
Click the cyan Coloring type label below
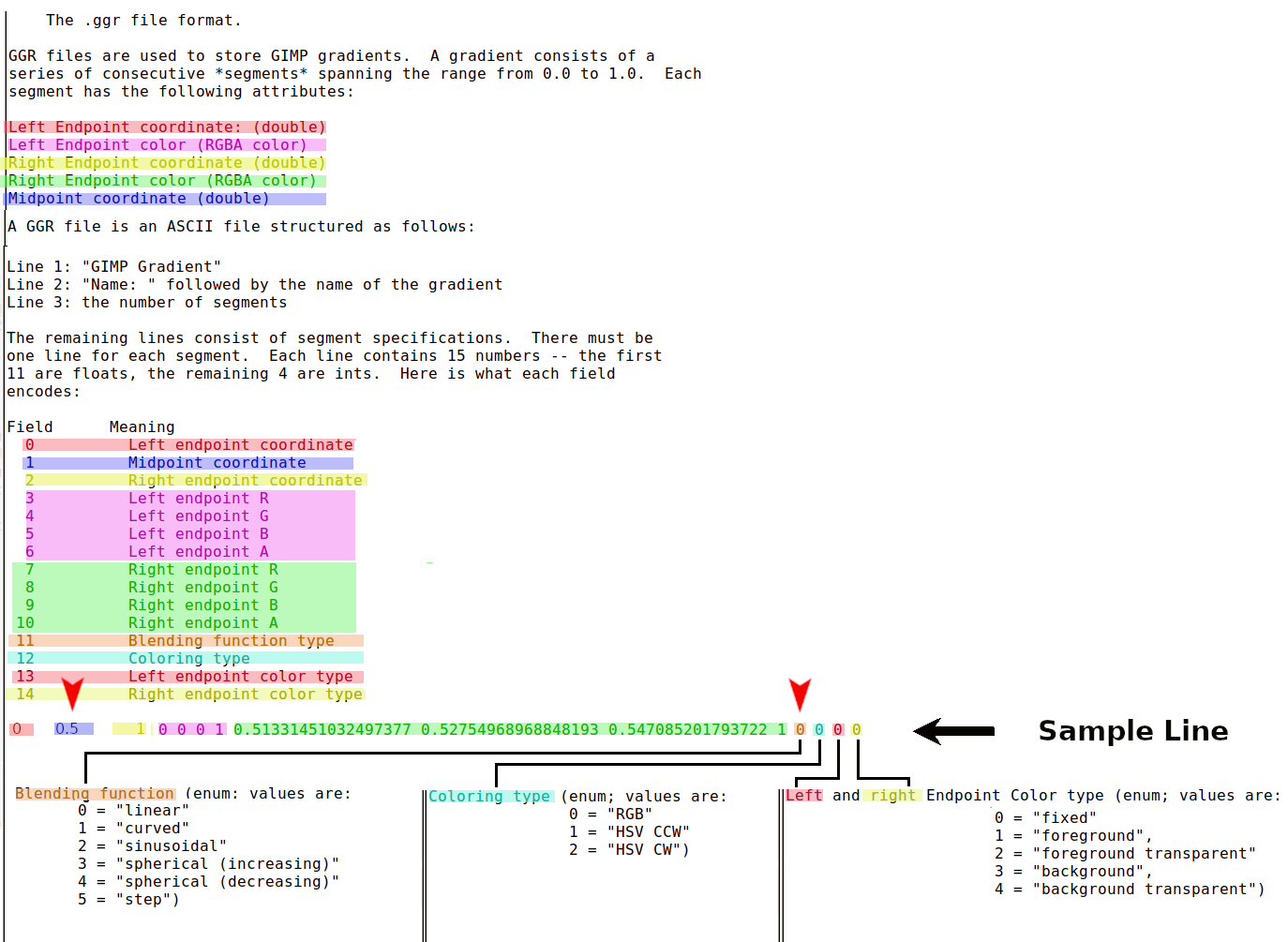[490, 797]
